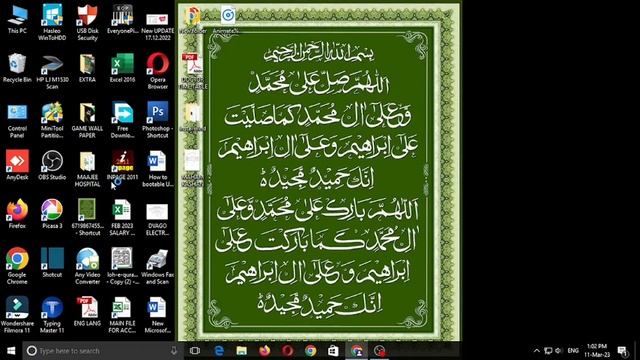Open Hasleo WinToHDD shortcut
640x360 pixels.
52,22
